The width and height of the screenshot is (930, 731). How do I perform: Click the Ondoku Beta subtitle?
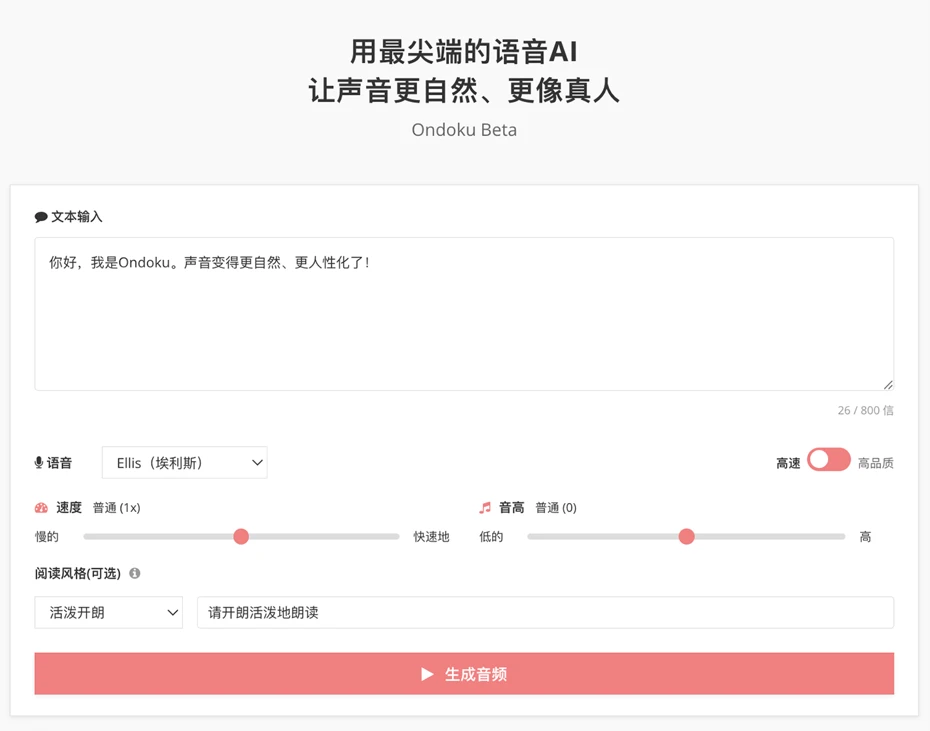(464, 130)
